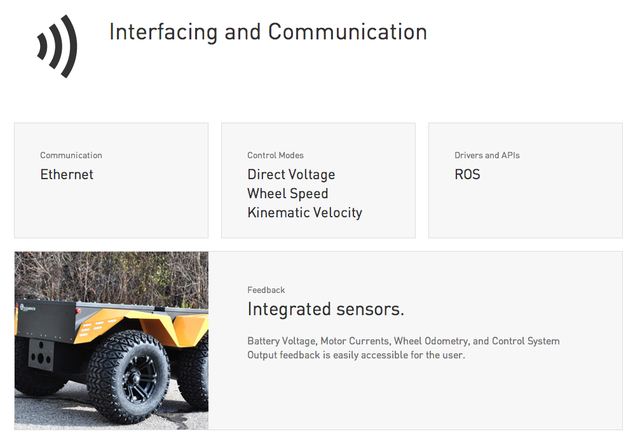Click the Drivers and APIs label
This screenshot has height=448, width=640.
pos(487,155)
